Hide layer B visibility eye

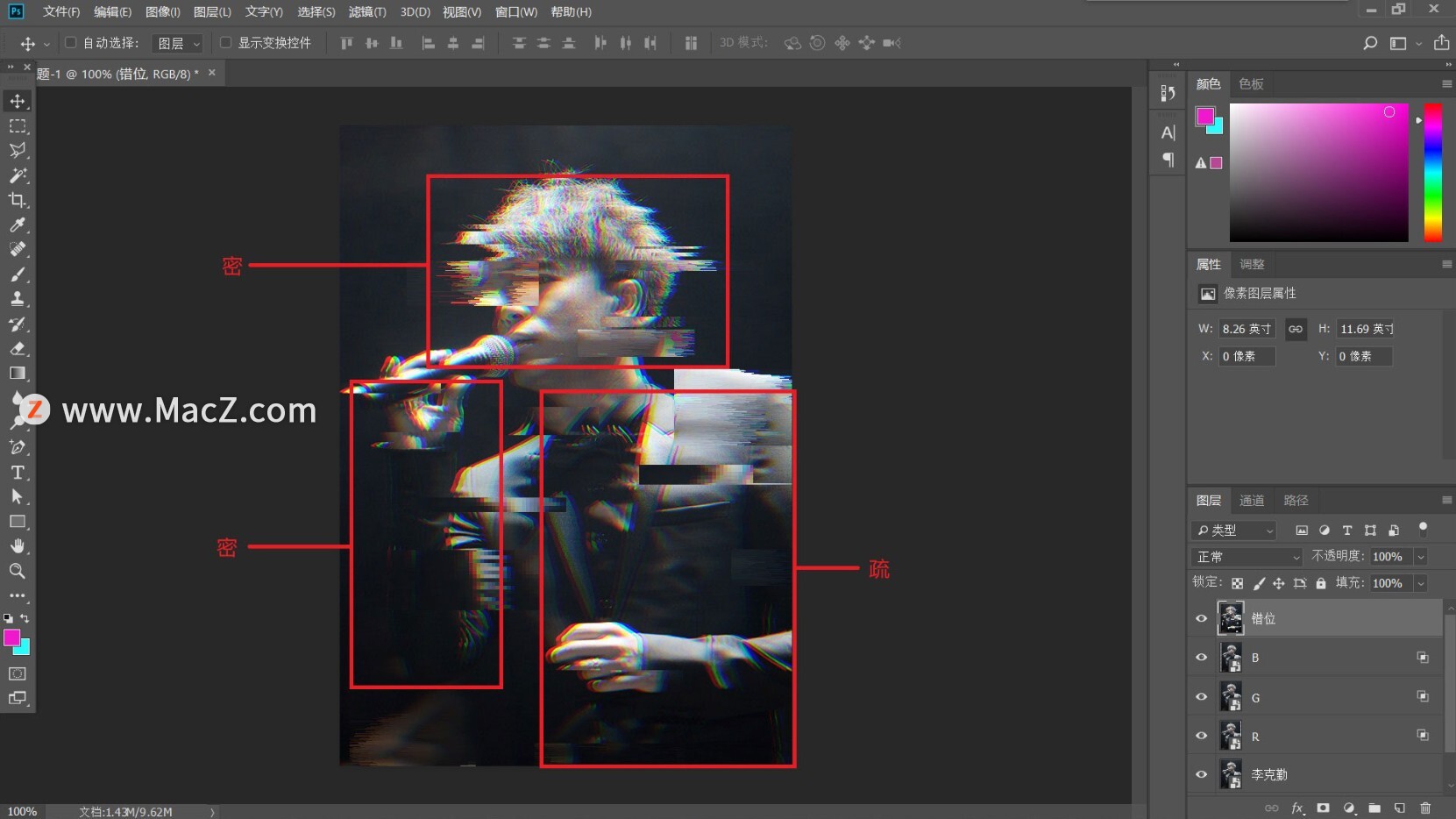1202,658
